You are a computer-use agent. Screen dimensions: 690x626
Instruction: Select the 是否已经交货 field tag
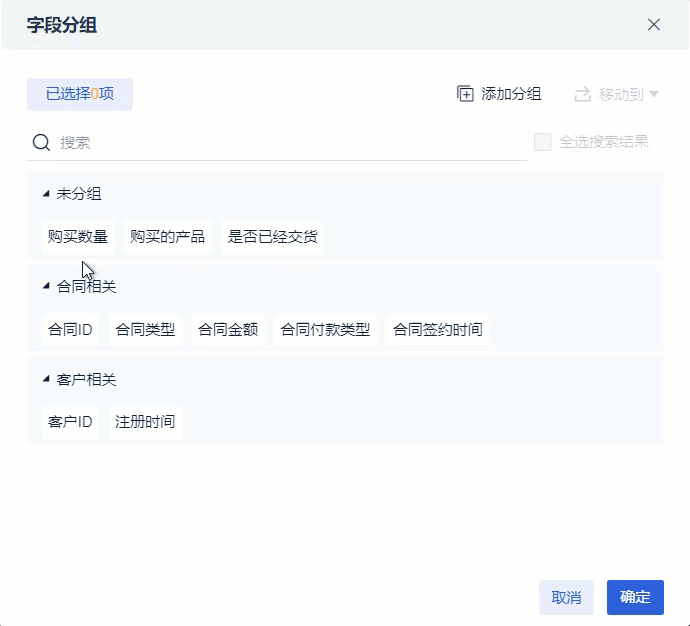tap(273, 237)
